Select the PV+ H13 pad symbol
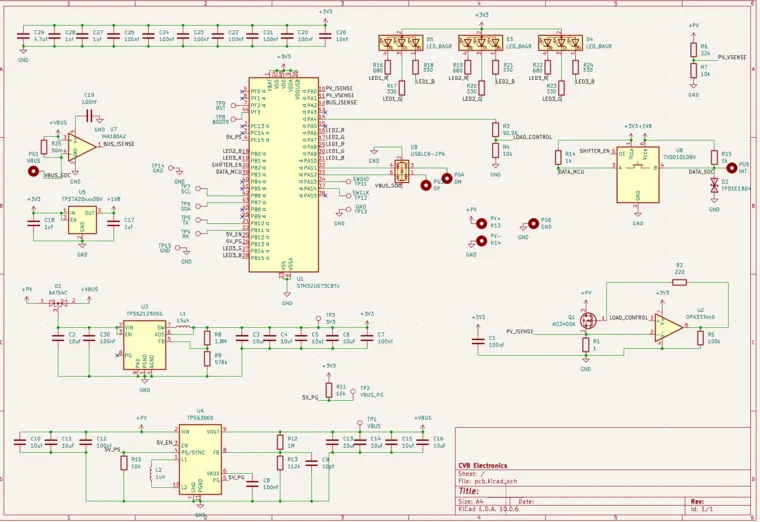 click(x=481, y=223)
